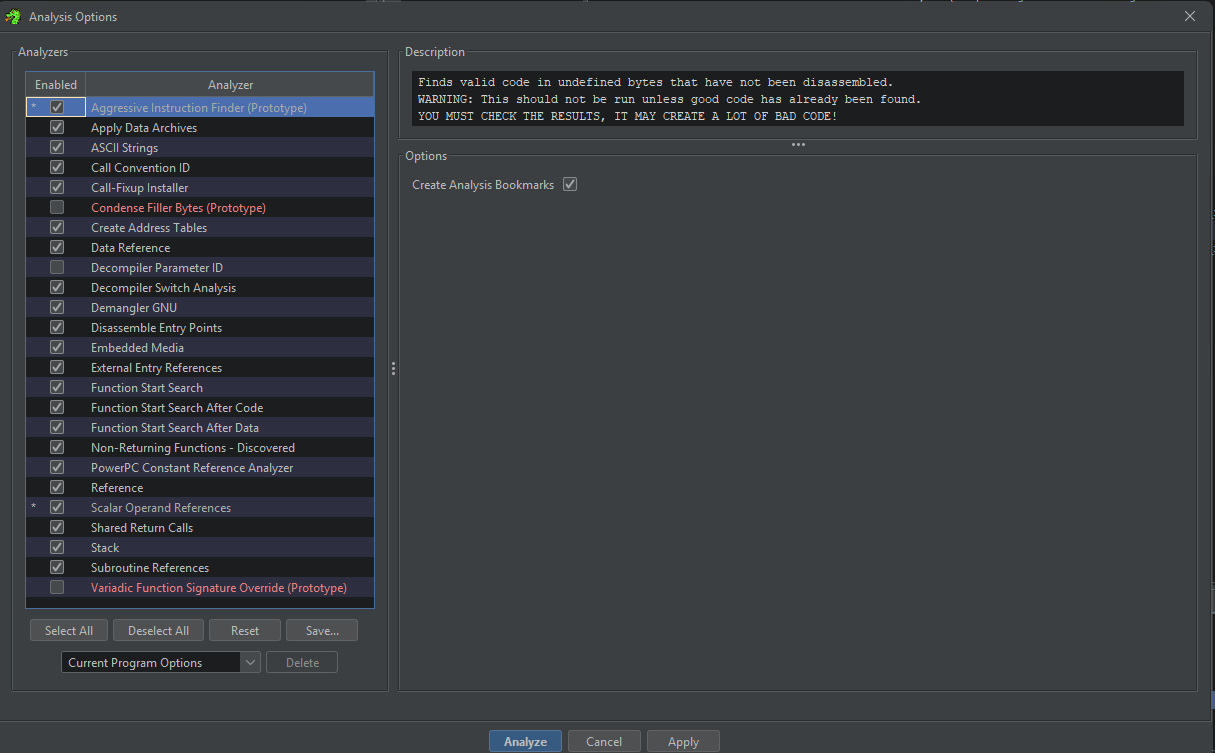Click the Ghidra dragon icon in the title bar
This screenshot has width=1215, height=753.
coord(12,16)
